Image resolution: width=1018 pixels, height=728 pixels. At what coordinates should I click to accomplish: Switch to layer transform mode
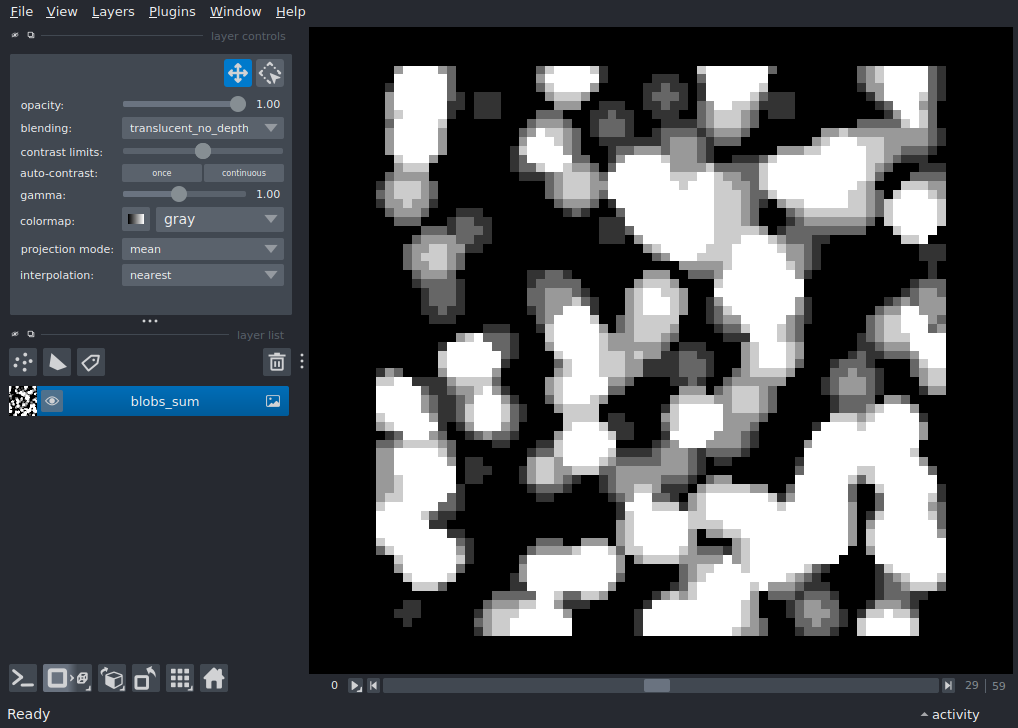click(269, 72)
